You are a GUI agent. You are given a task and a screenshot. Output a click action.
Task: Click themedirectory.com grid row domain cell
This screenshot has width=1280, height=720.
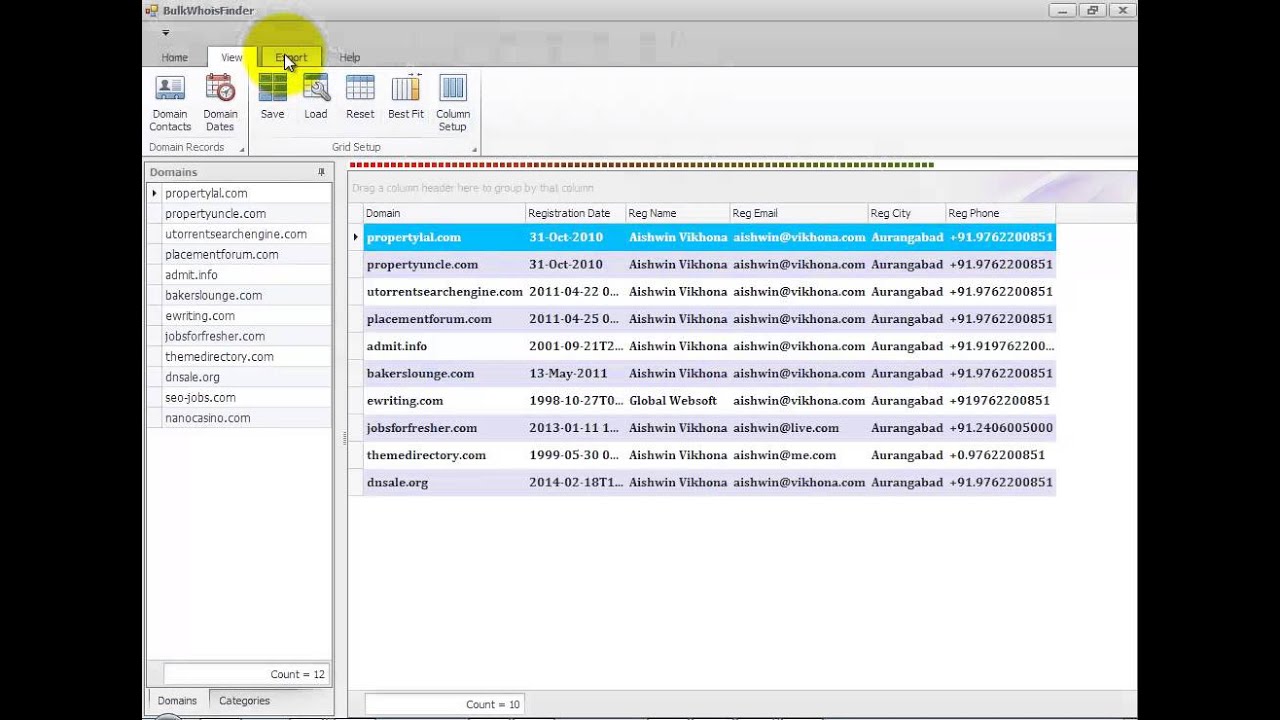pos(444,455)
